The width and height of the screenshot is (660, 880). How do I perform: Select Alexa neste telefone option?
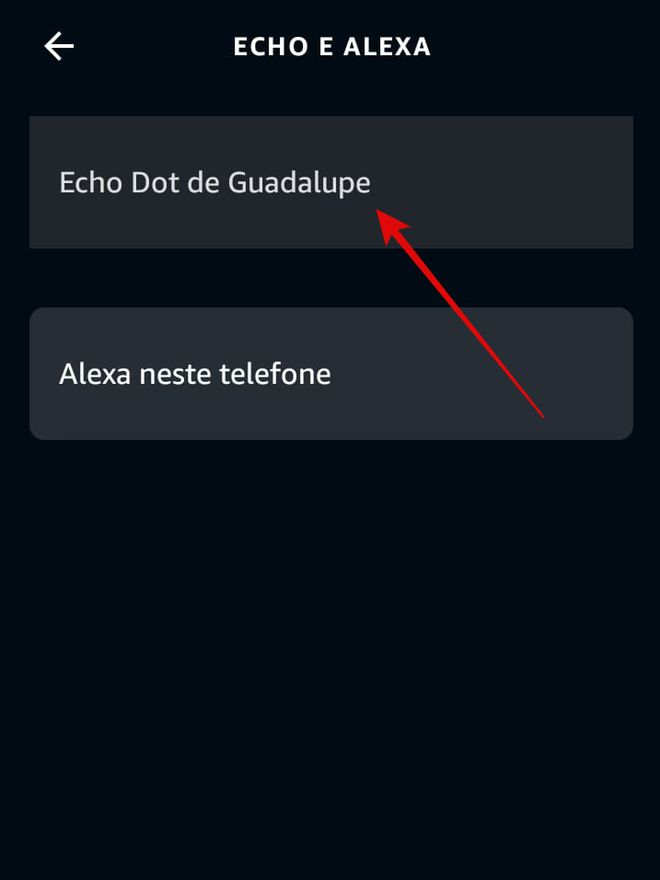coord(331,374)
